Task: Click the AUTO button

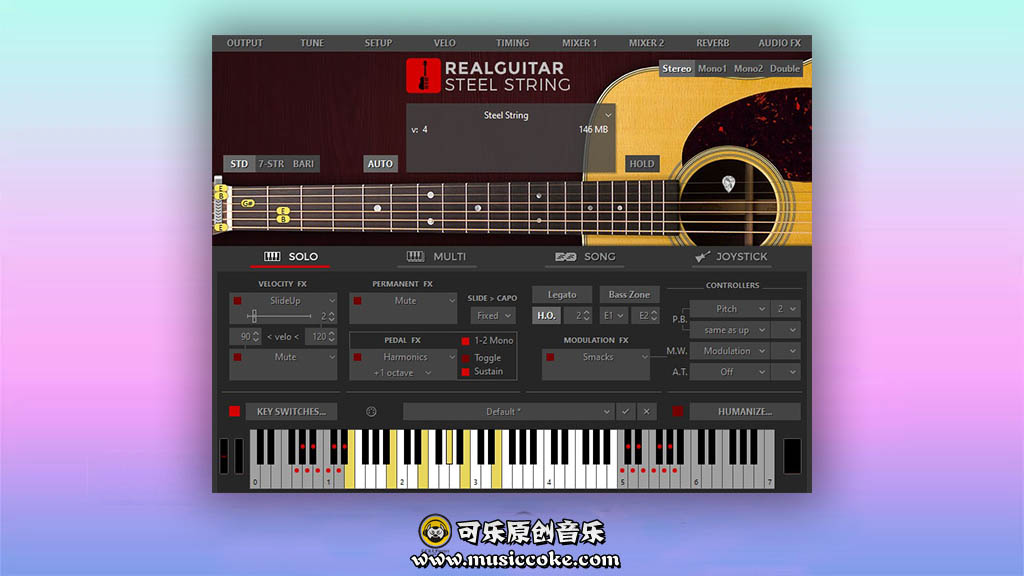Action: pos(380,164)
